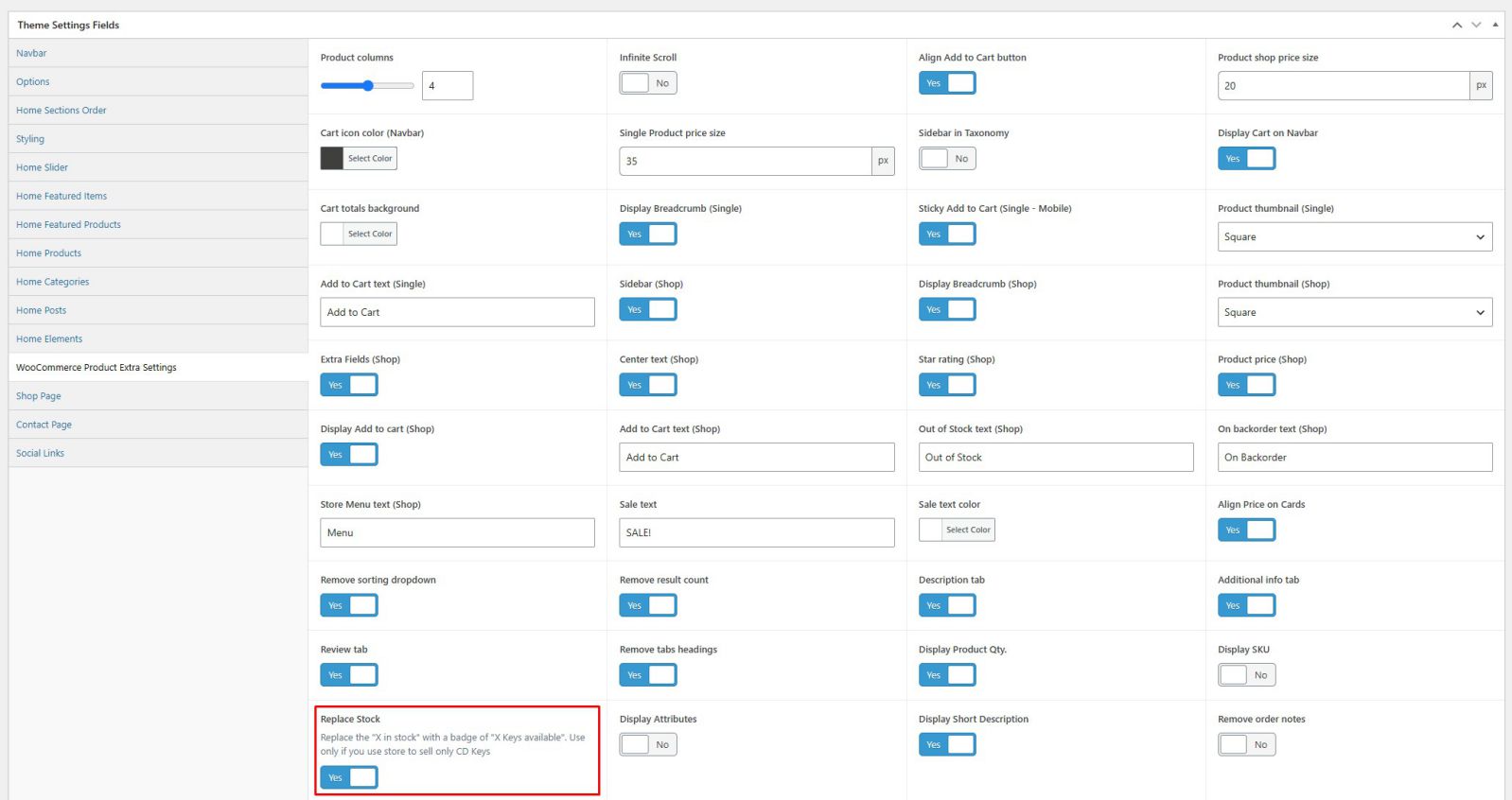The image size is (1512, 800).
Task: Click the Product columns slider handle
Action: (x=368, y=86)
